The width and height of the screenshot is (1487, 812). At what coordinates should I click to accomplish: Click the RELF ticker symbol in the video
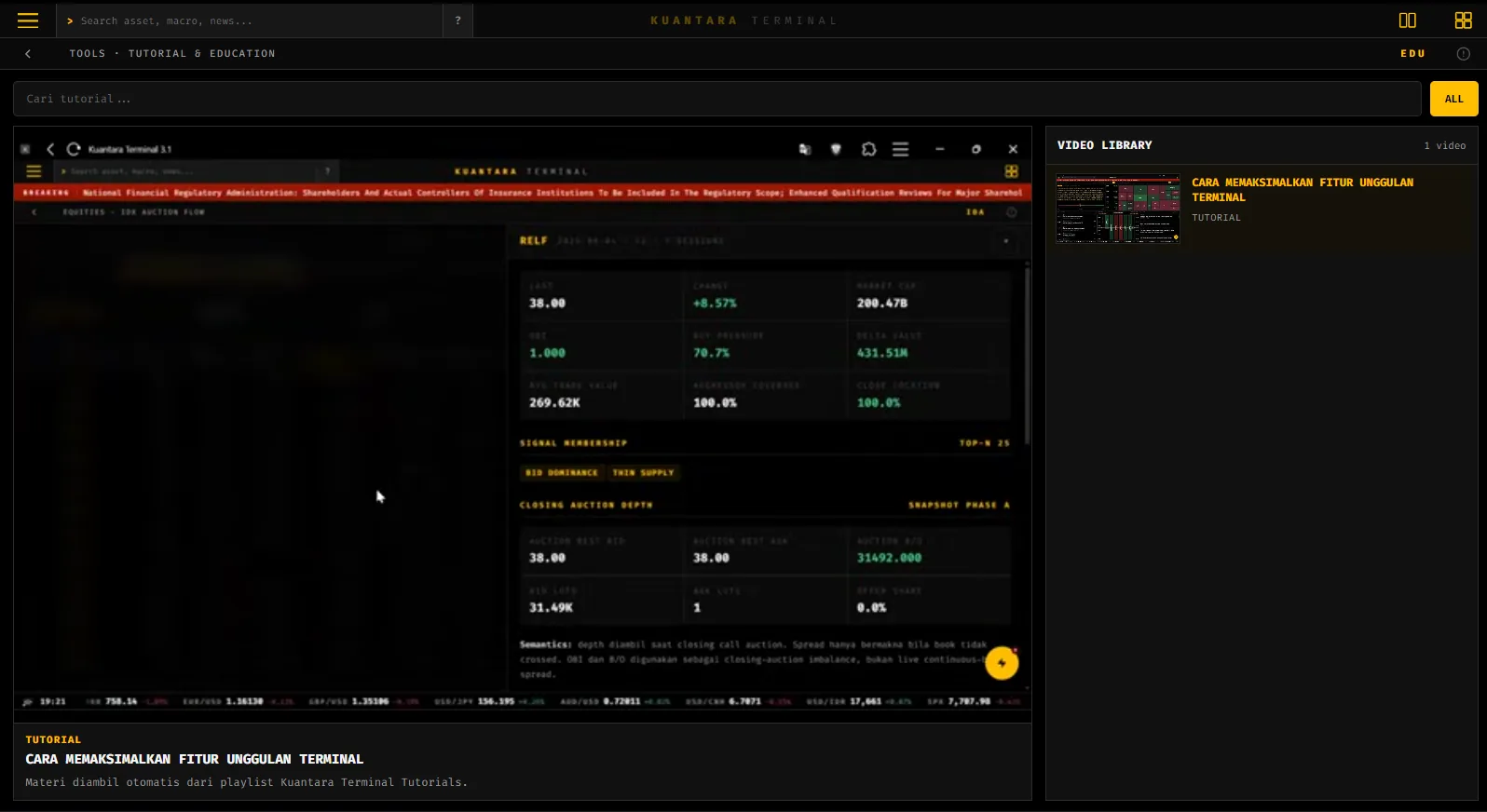click(x=533, y=240)
